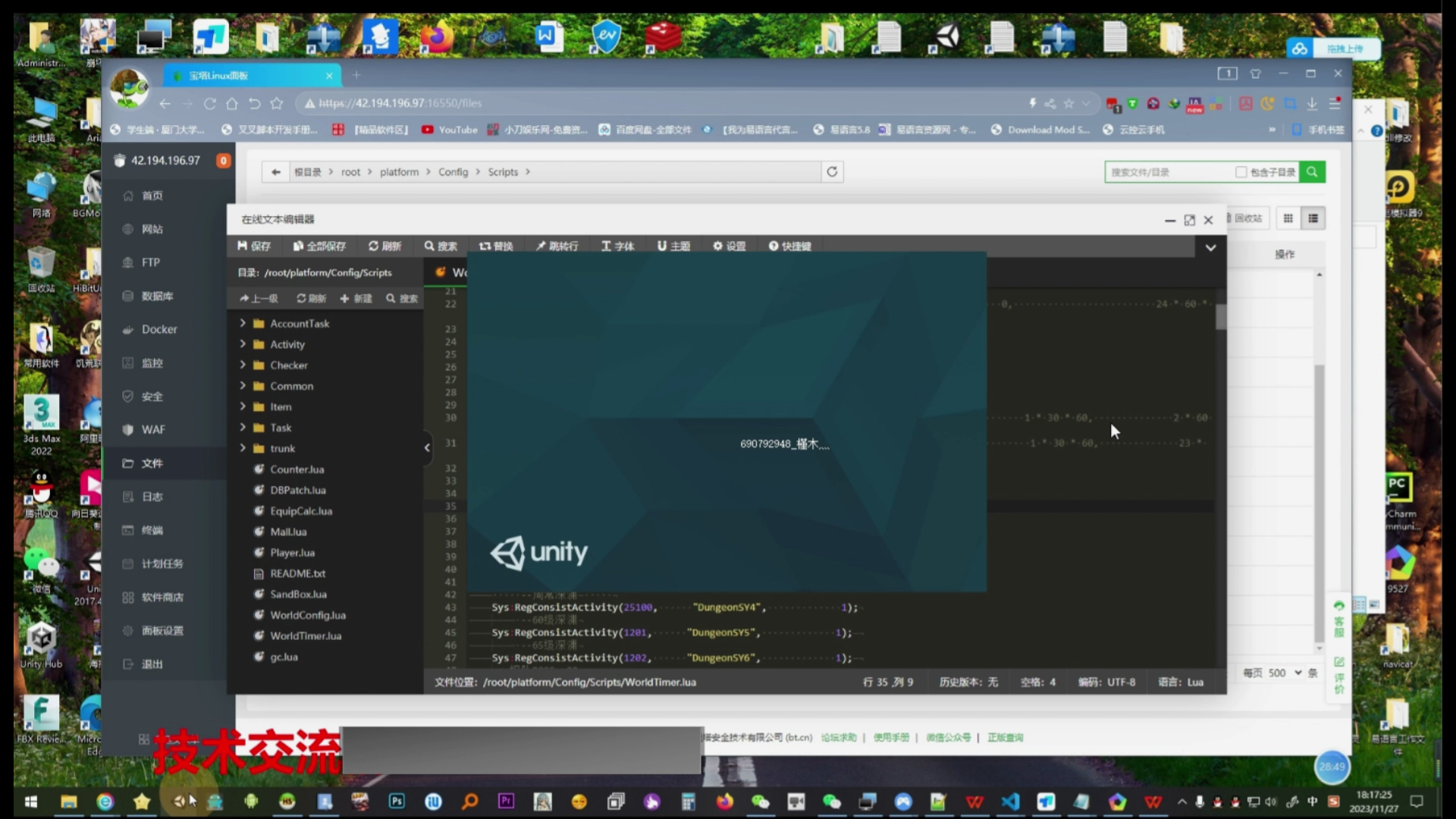Expand the trunk folder node
1456x819 pixels.
coord(243,448)
